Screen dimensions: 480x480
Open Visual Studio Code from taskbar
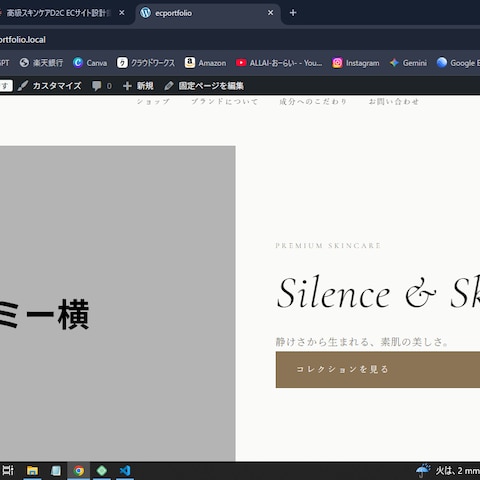tap(125, 470)
